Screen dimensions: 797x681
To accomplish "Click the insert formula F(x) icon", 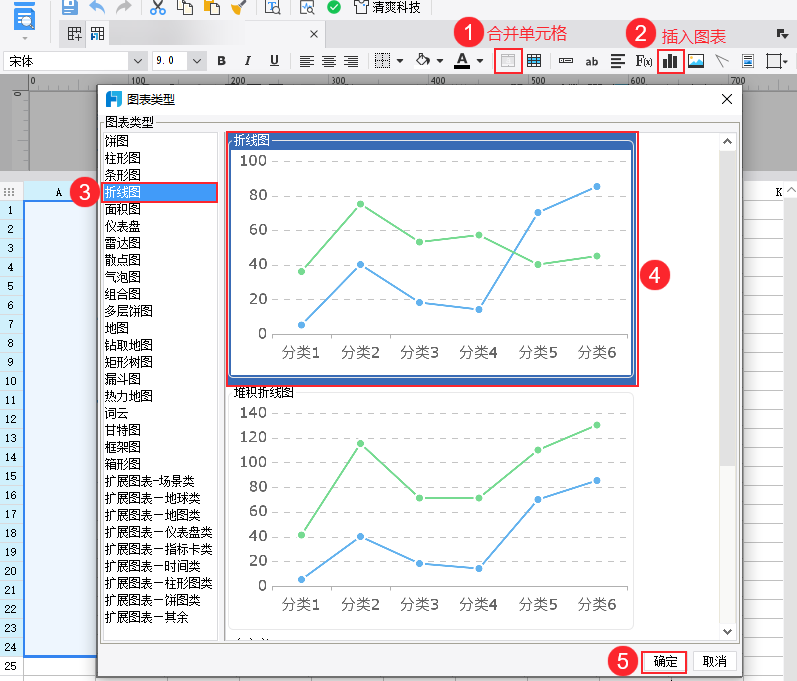I will pyautogui.click(x=644, y=61).
